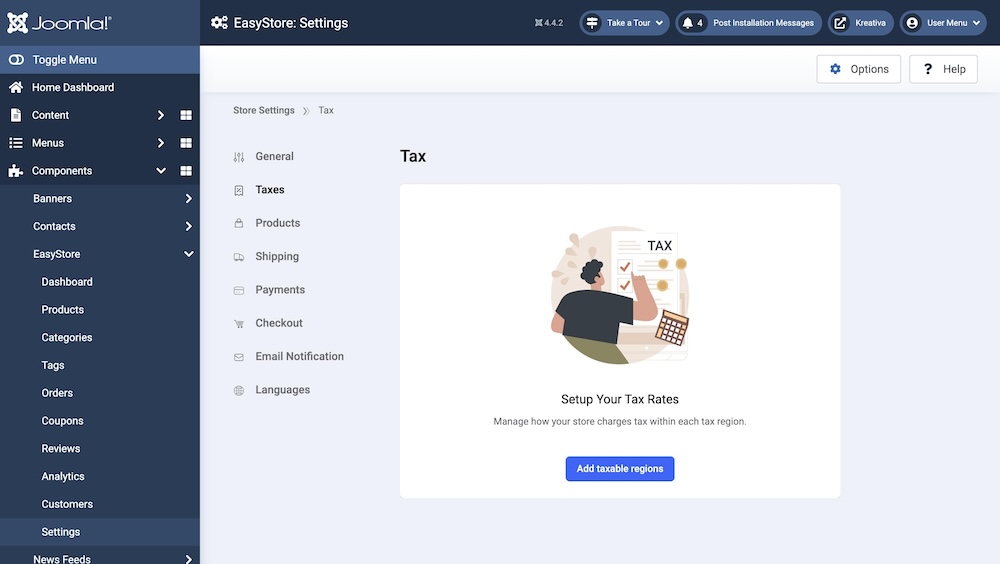Select the Email Notification tab label

[x=300, y=356]
